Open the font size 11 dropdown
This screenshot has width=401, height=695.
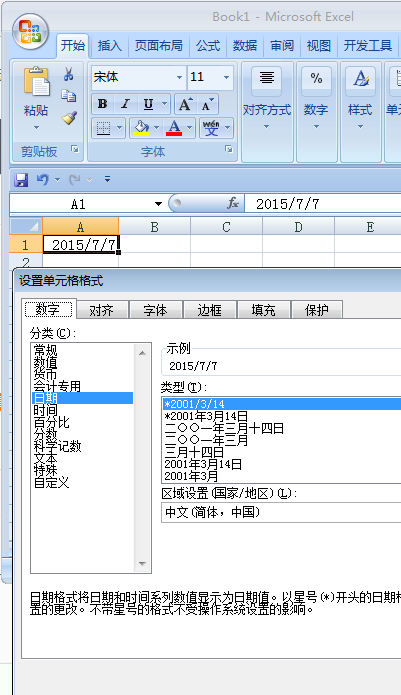tap(226, 77)
